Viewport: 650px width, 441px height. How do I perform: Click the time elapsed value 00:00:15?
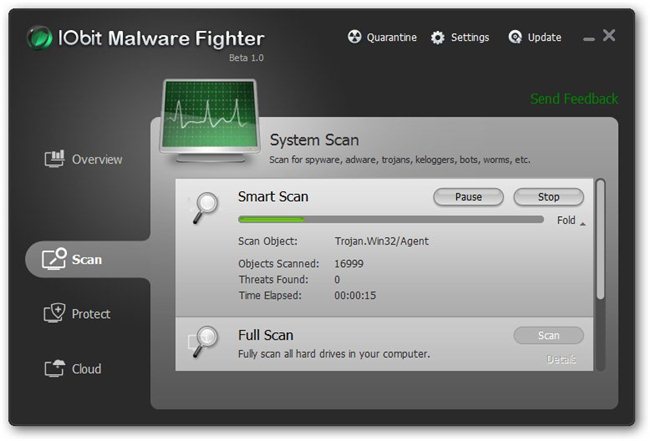[x=355, y=296]
